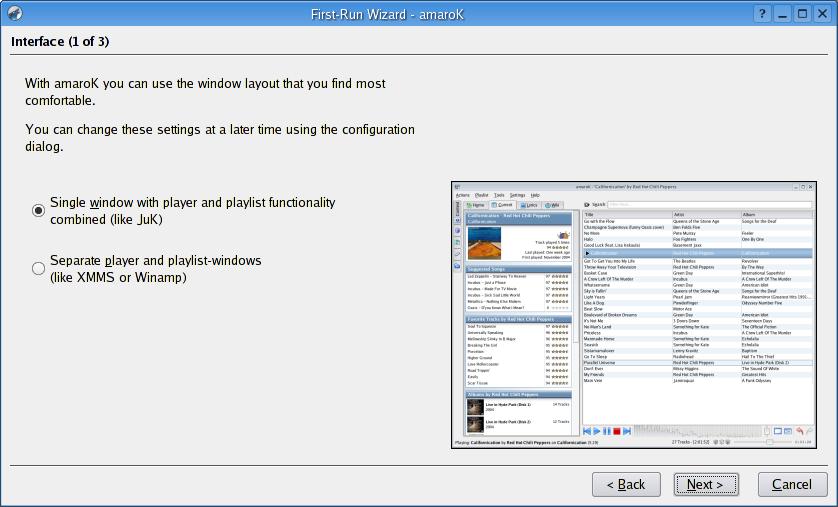Maximize the First-Run Wizard window
Image resolution: width=838 pixels, height=507 pixels.
tap(803, 14)
